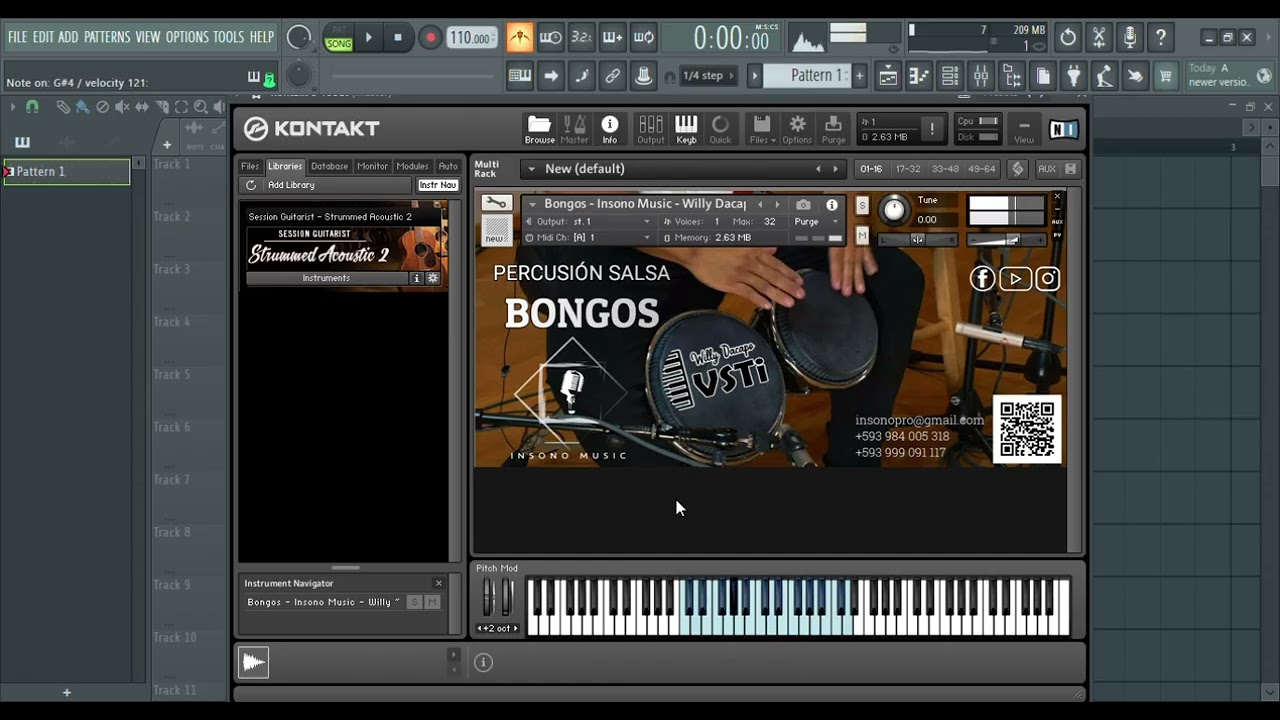The height and width of the screenshot is (720, 1280).
Task: Open the FL Studio plugin picker plug icon
Action: (1074, 76)
